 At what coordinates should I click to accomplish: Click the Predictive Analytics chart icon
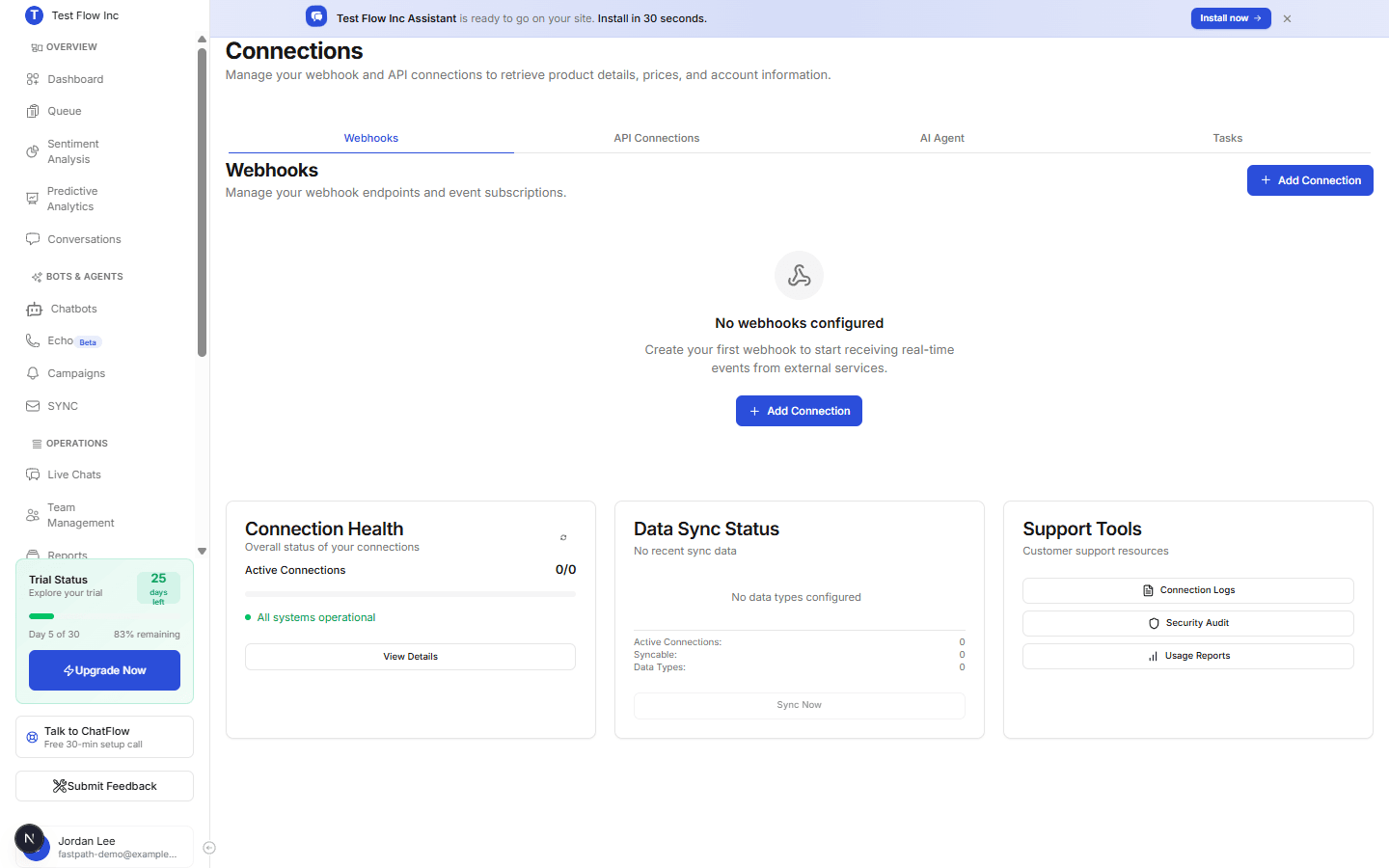click(x=33, y=199)
